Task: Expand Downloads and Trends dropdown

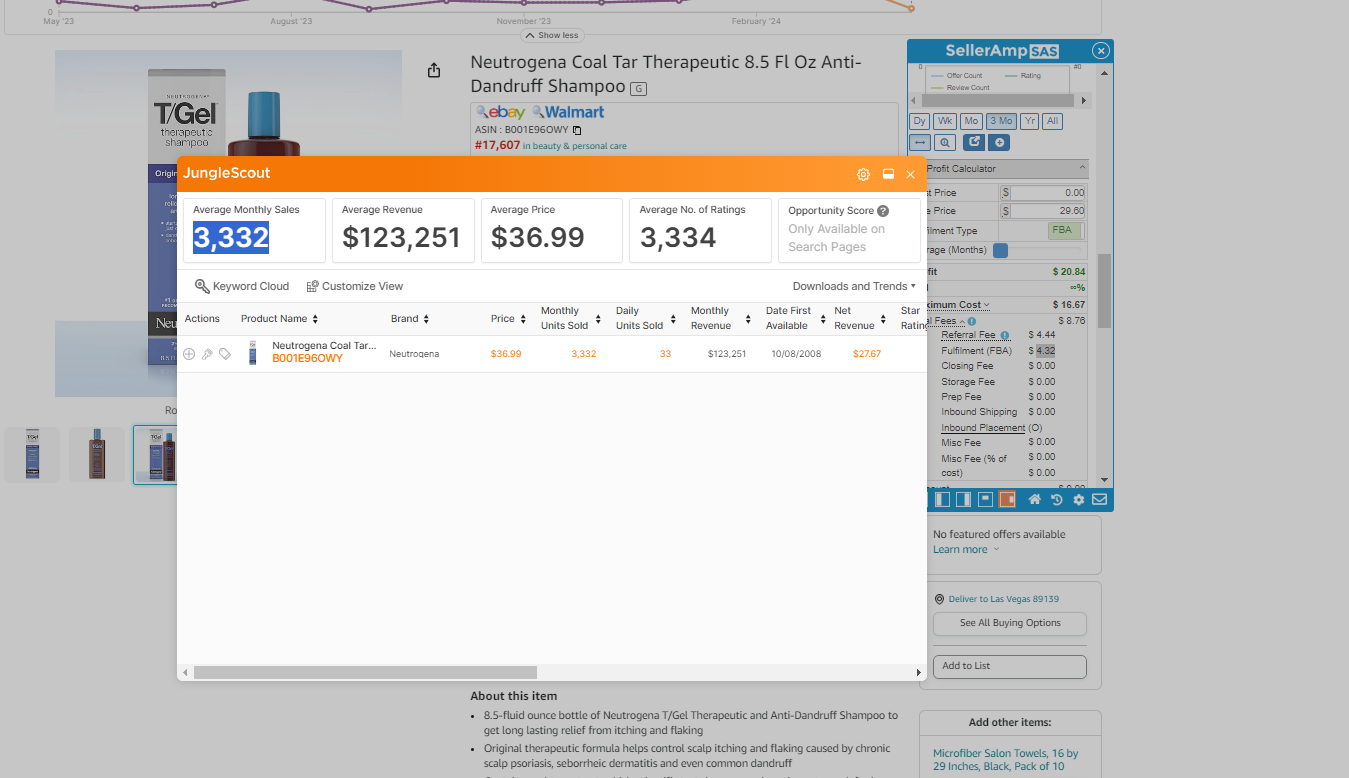Action: (x=854, y=286)
